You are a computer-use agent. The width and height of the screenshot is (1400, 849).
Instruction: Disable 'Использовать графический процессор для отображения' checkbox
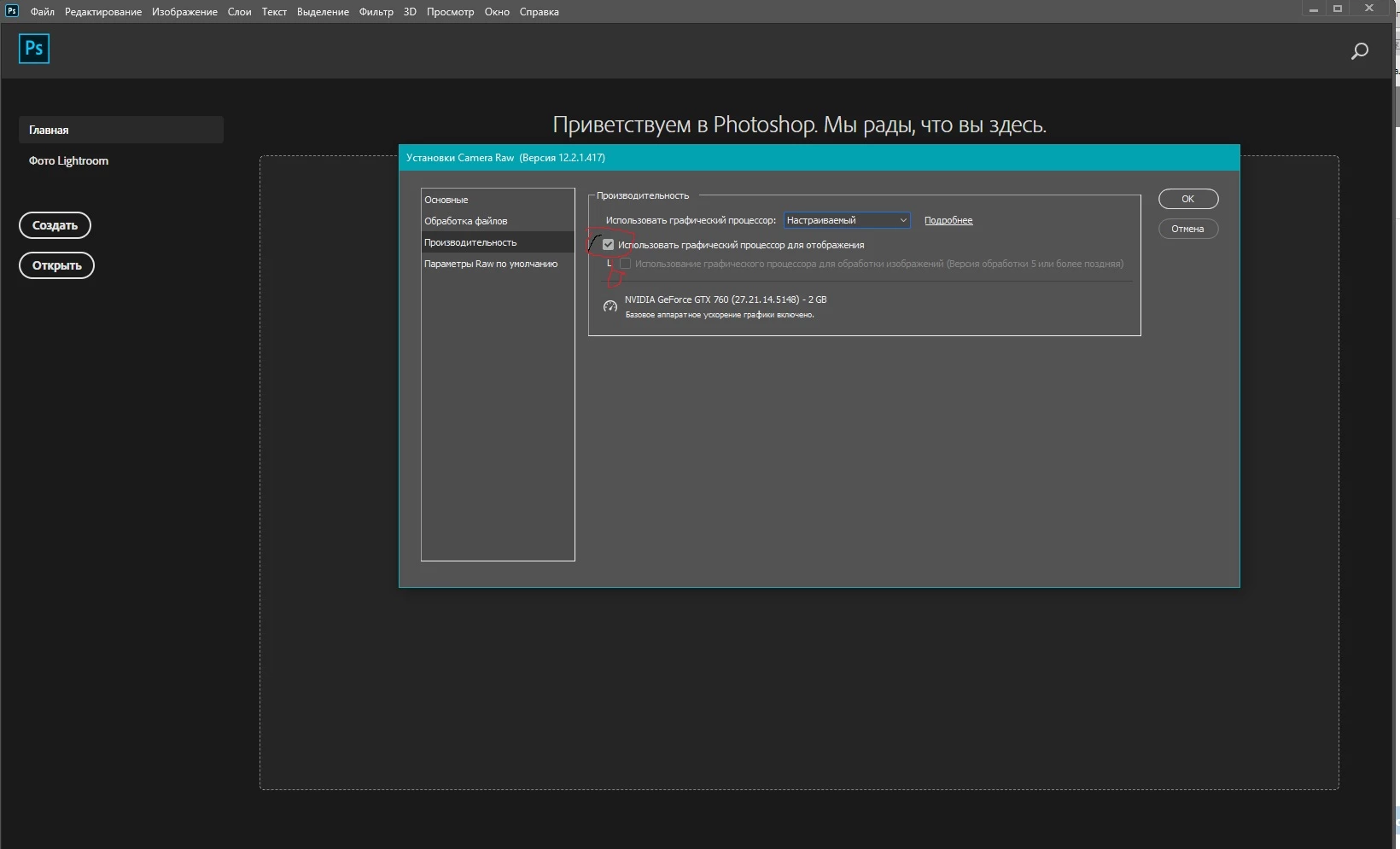point(609,245)
